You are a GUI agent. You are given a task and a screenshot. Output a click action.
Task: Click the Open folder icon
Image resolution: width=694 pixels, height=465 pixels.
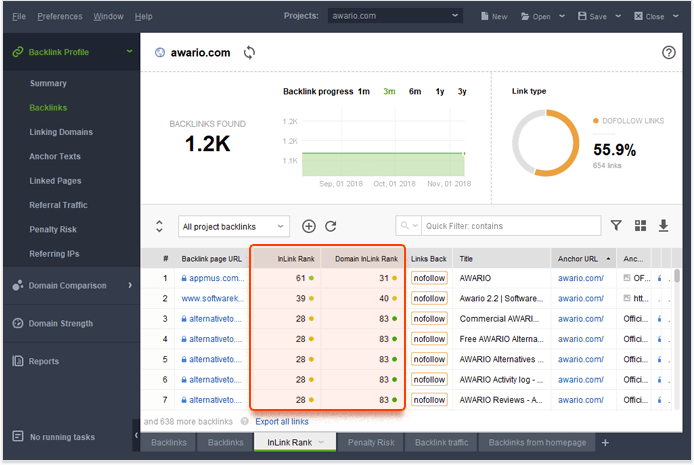click(525, 16)
